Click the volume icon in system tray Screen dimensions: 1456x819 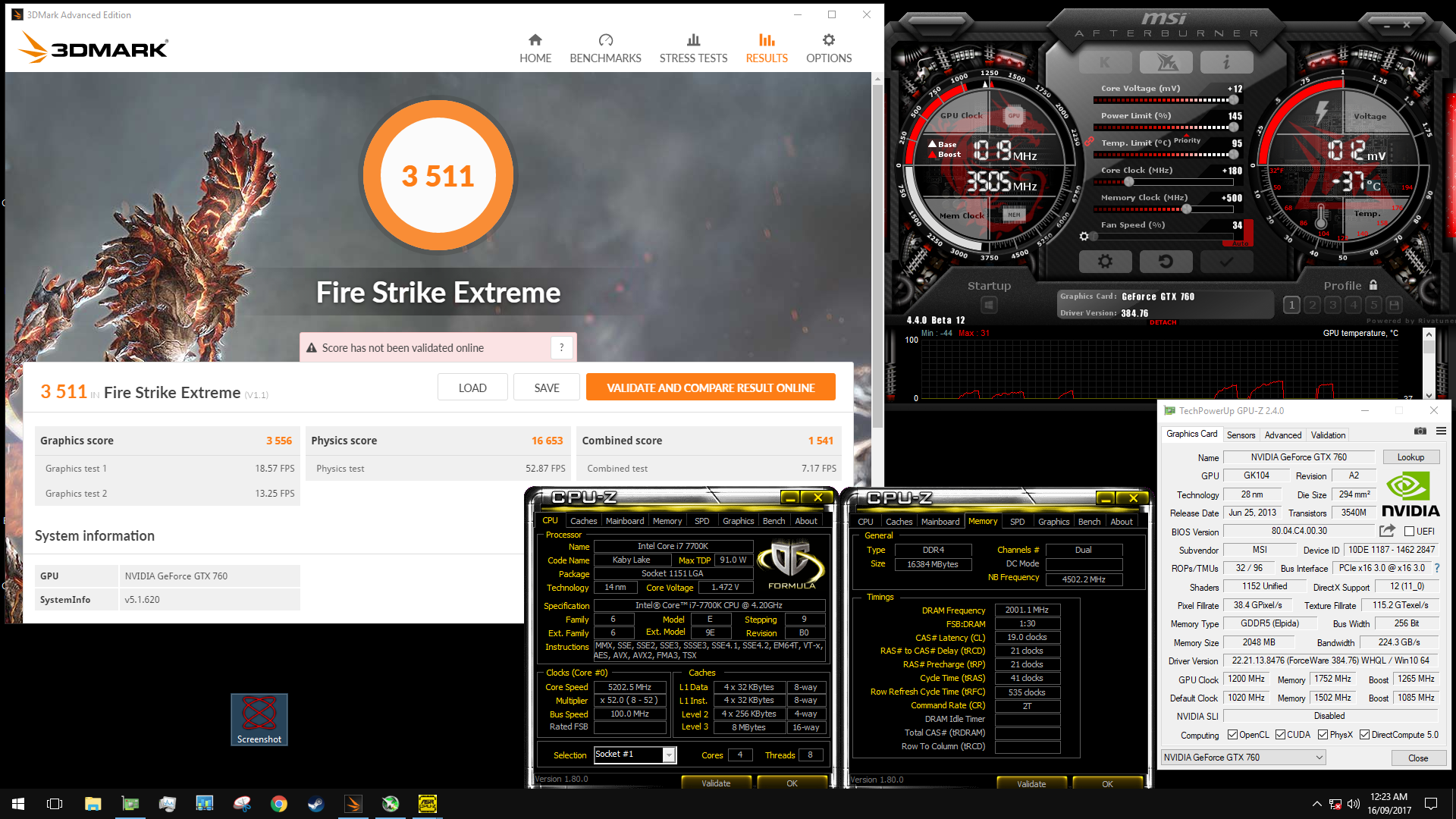click(x=1353, y=804)
